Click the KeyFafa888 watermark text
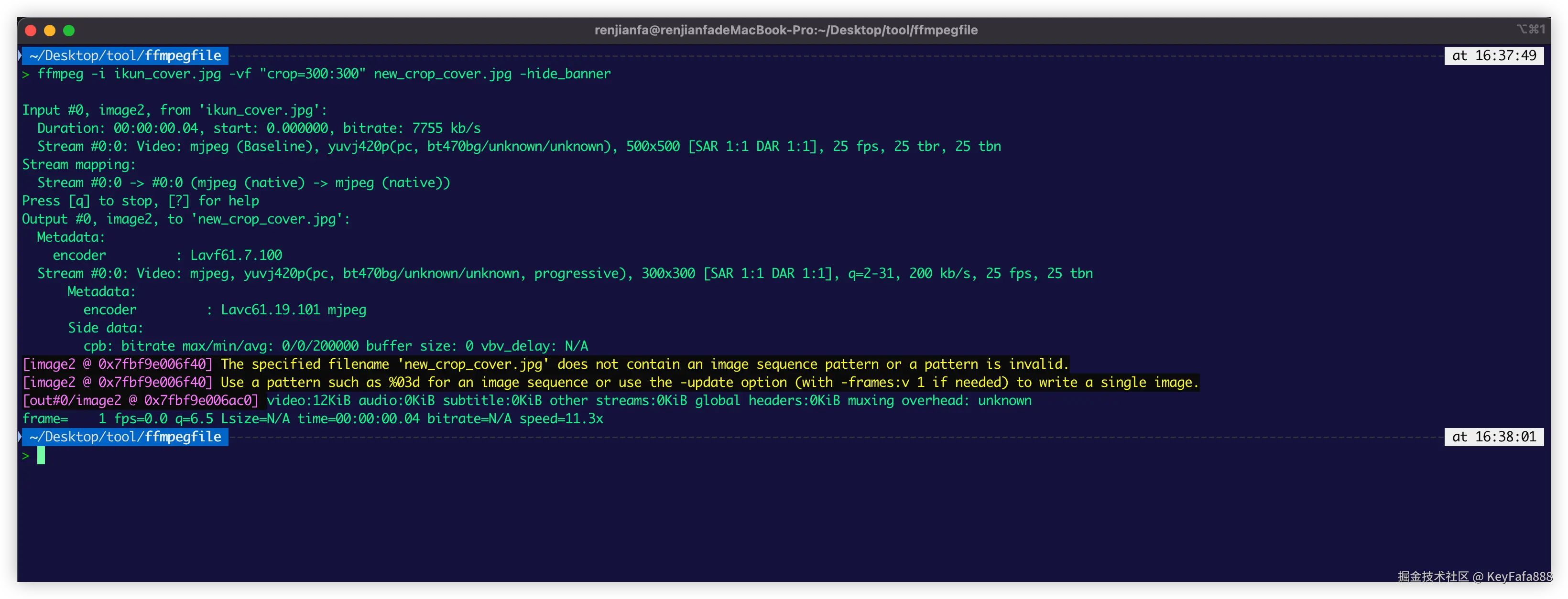Viewport: 1568px width, 599px height. tap(1519, 577)
